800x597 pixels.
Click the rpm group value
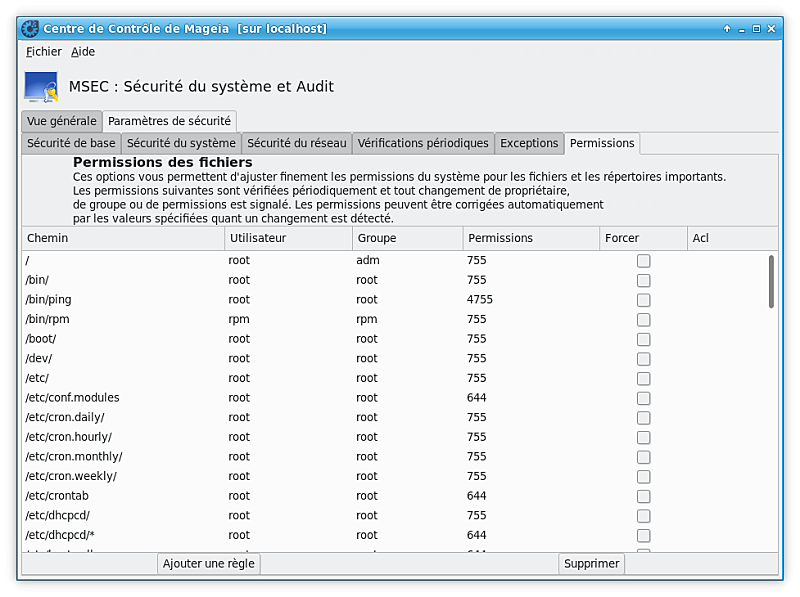pos(367,319)
